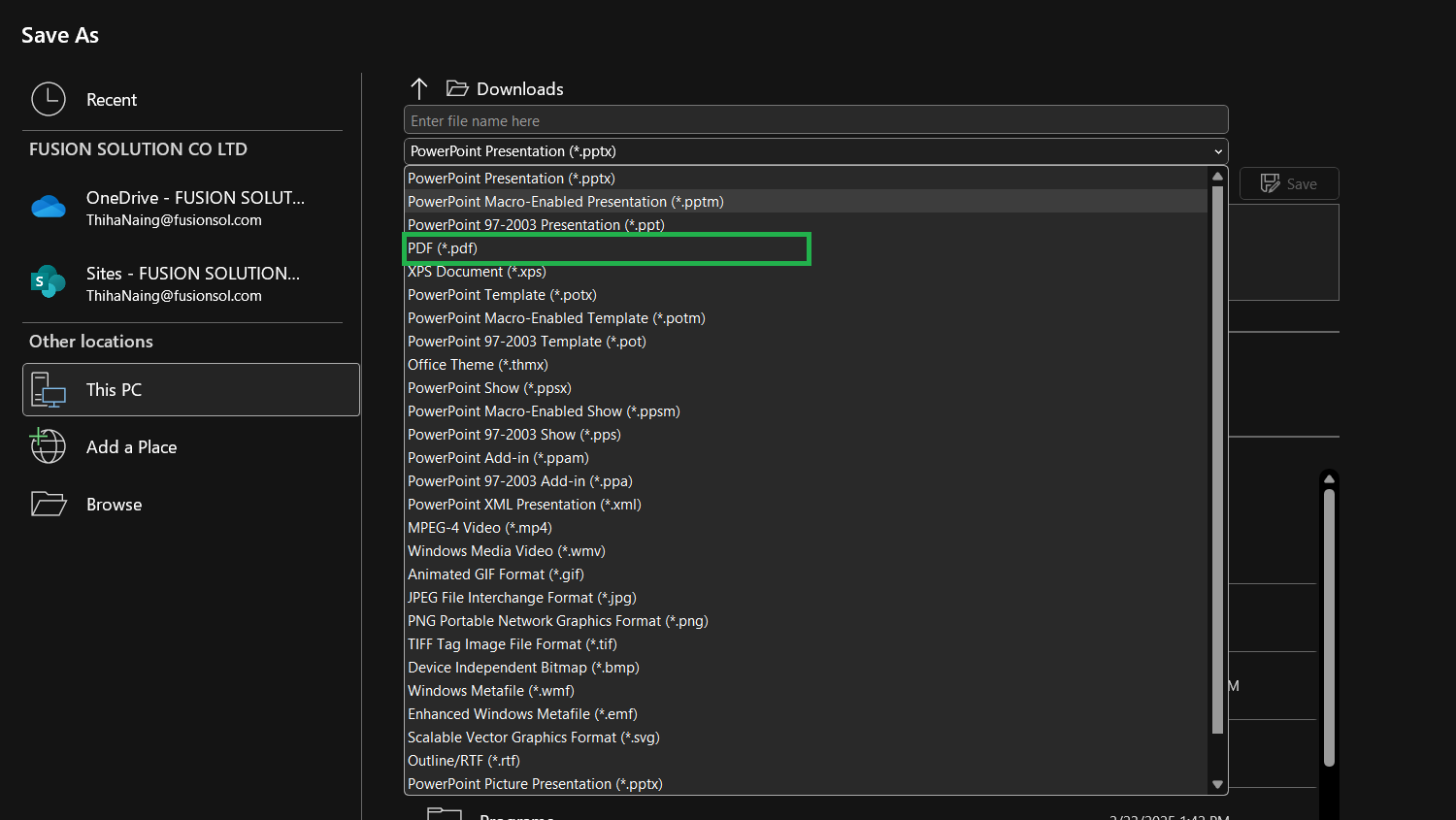Select PowerPoint Template (*.potx)
Viewport: 1456px width, 820px height.
tap(807, 295)
